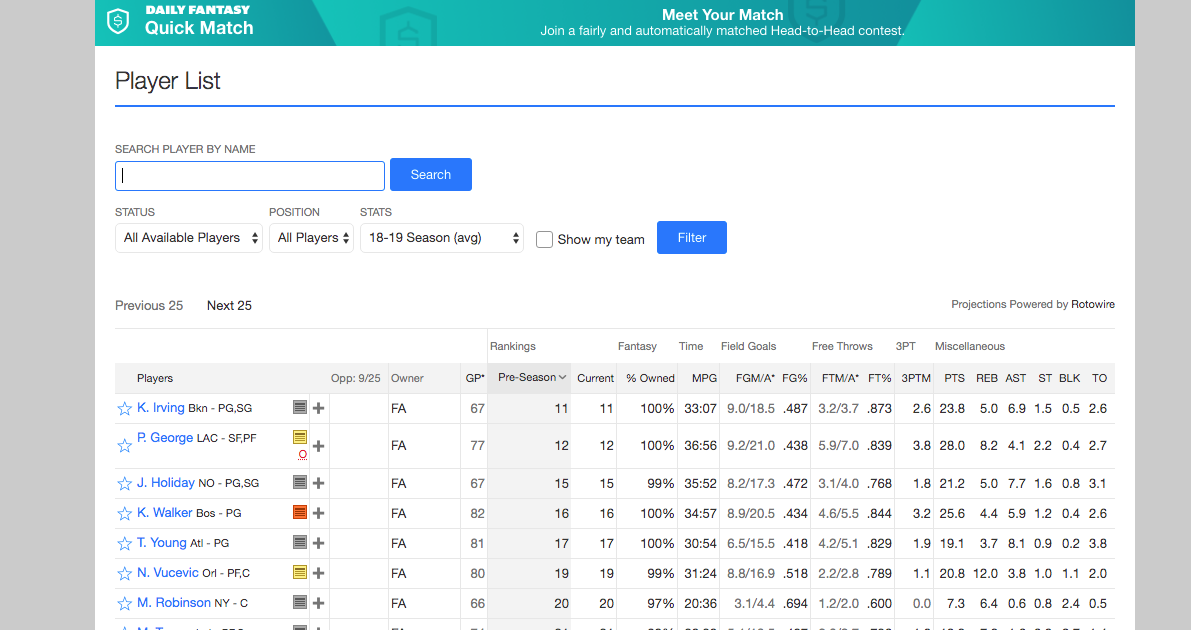The image size is (1191, 630).
Task: Sort by the % Owned column header
Action: pyautogui.click(x=650, y=378)
